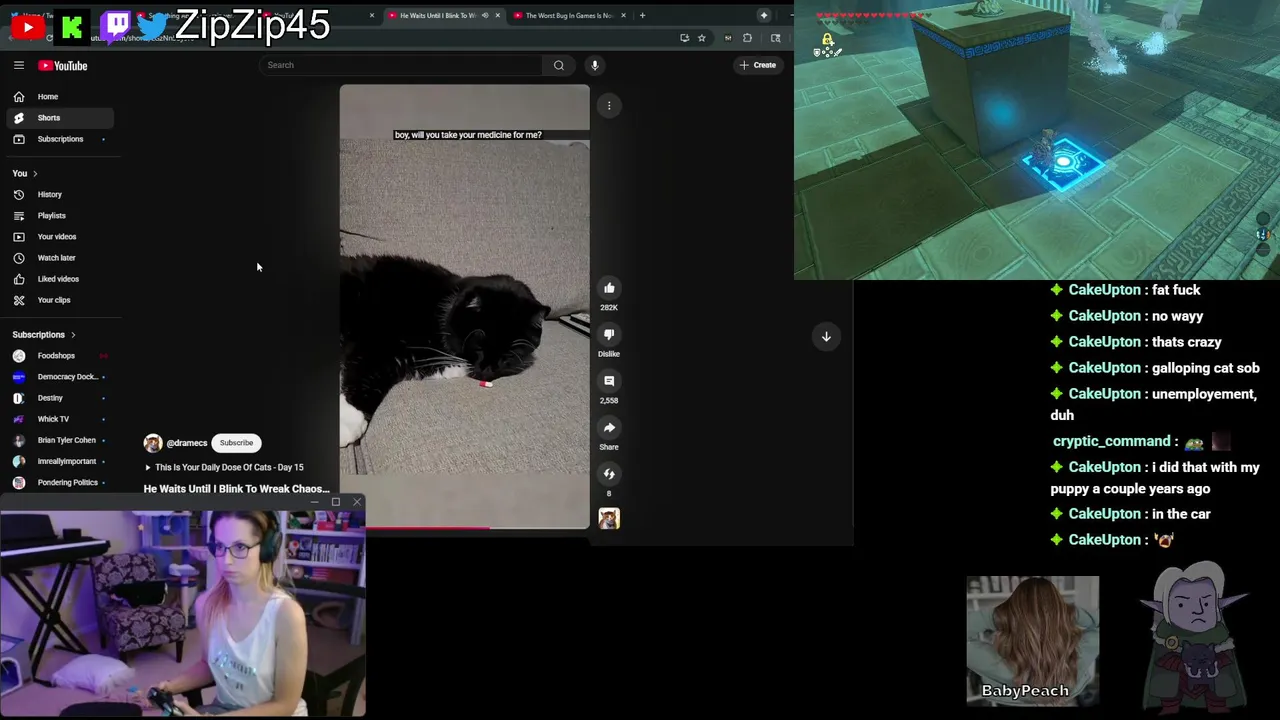Click the YouTube logo home link
The image size is (1280, 720).
(63, 65)
